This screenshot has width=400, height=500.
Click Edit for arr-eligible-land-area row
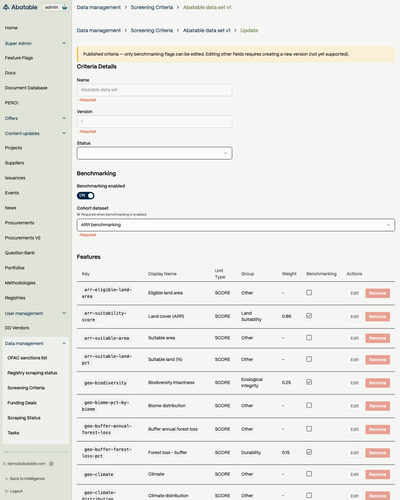click(x=354, y=293)
